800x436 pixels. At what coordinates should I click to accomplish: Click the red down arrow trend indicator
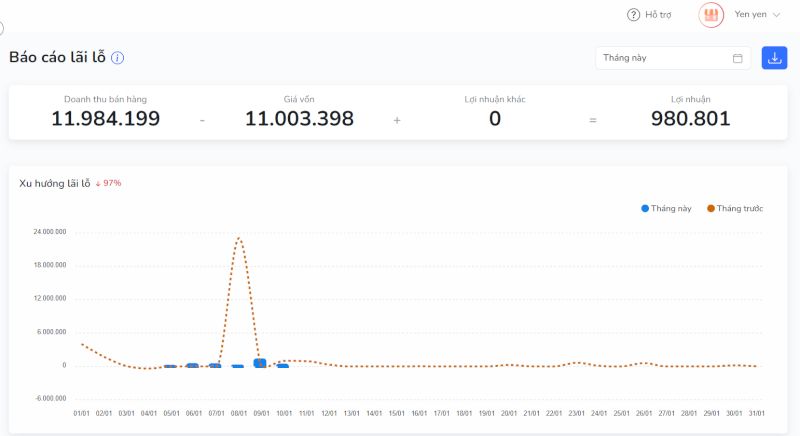[98, 184]
